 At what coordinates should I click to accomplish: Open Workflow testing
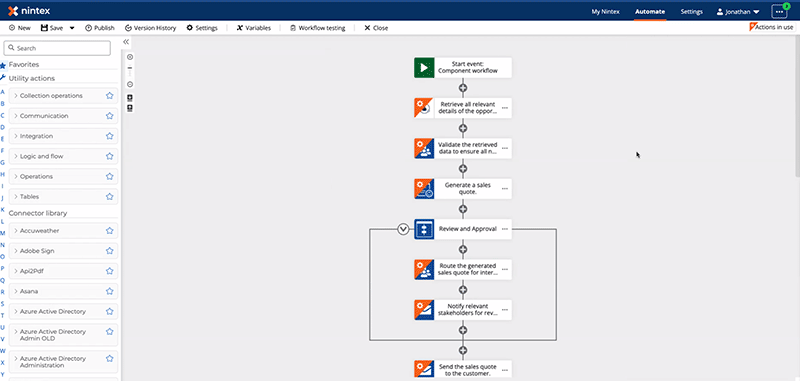click(317, 28)
